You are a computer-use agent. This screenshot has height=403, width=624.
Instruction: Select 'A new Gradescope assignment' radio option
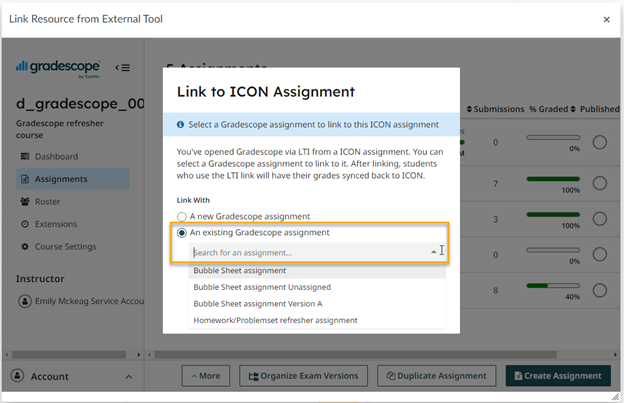[182, 216]
